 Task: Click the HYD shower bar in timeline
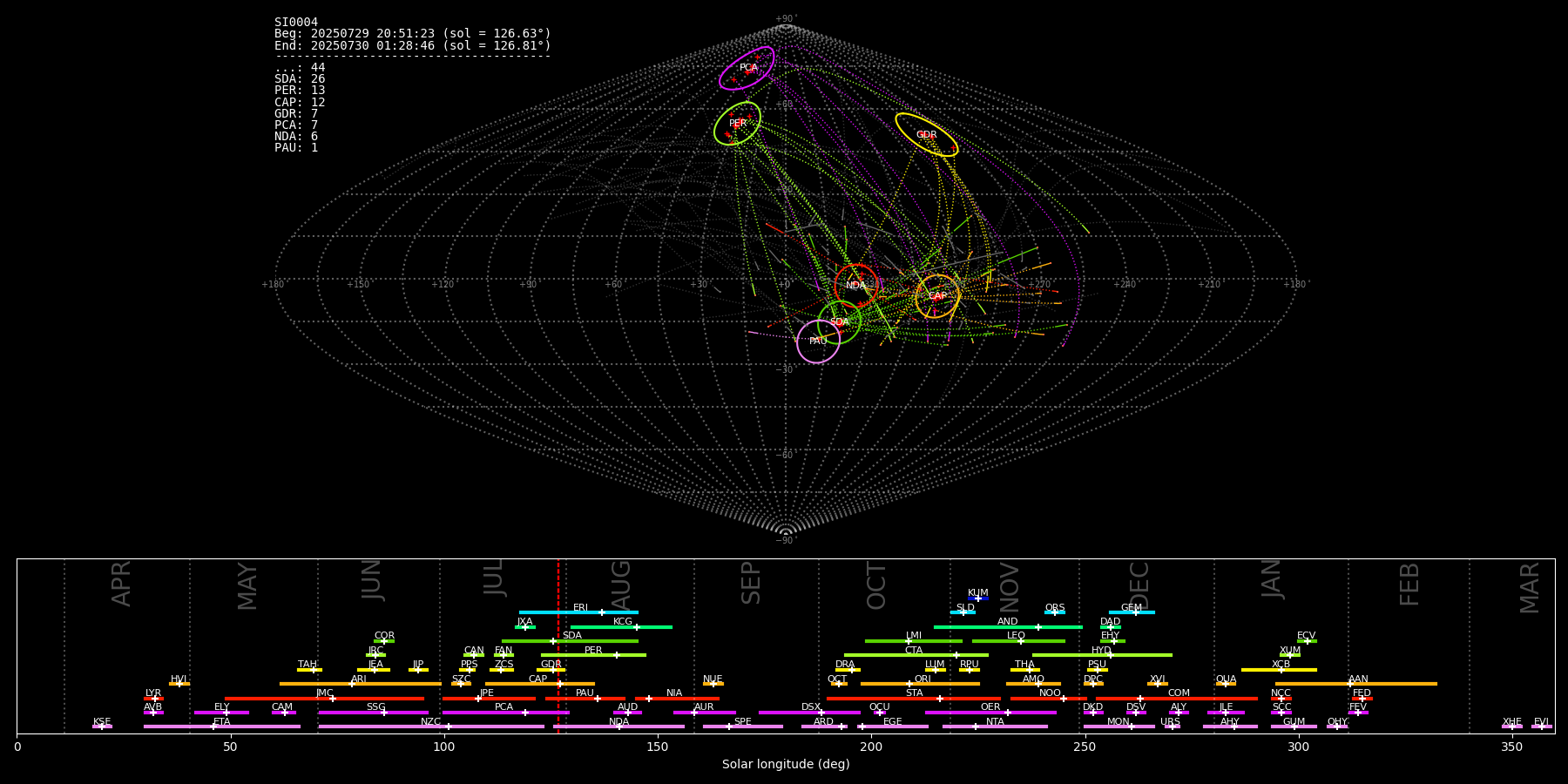tap(1102, 655)
